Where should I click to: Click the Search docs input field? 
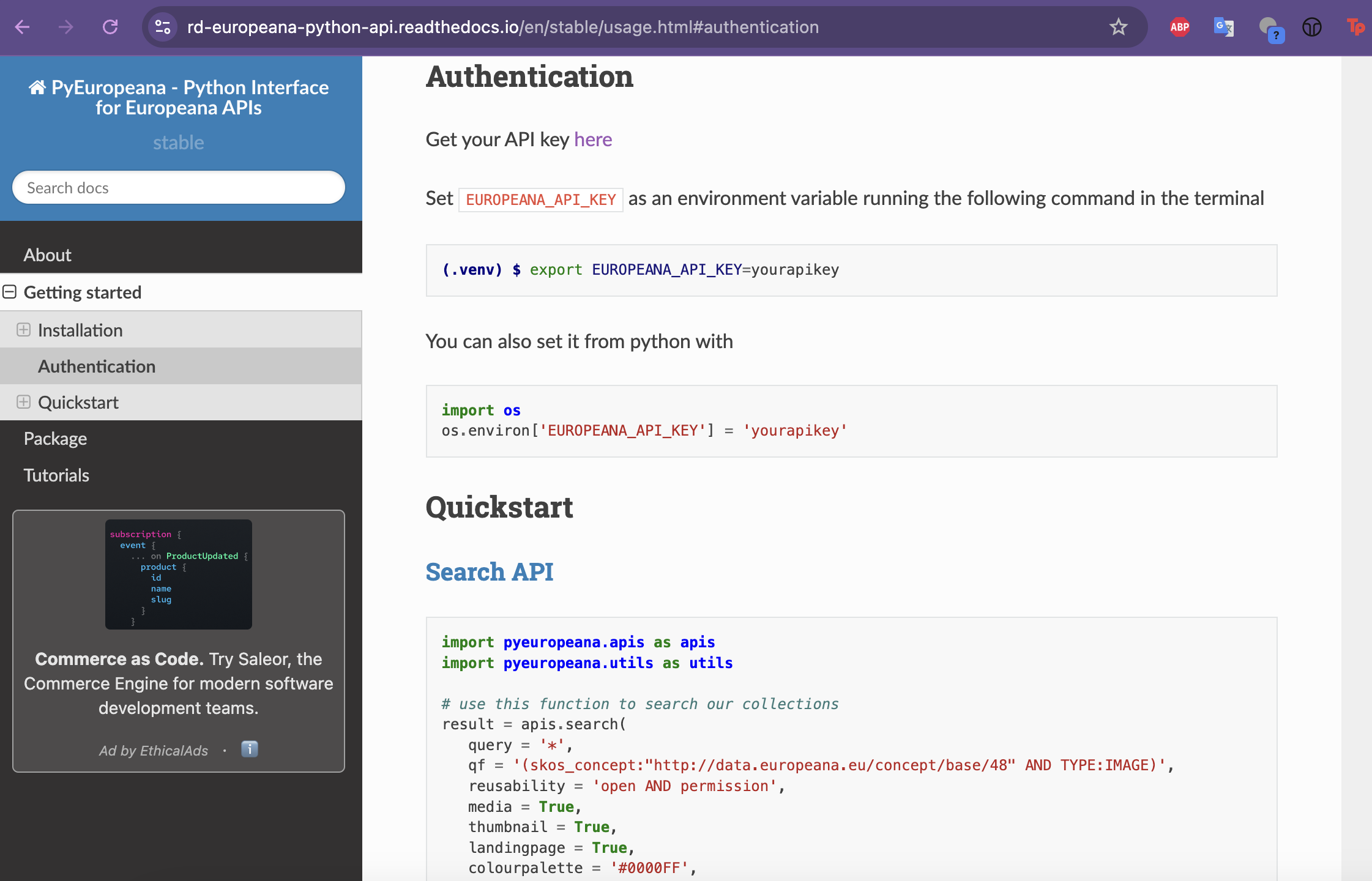pyautogui.click(x=178, y=187)
